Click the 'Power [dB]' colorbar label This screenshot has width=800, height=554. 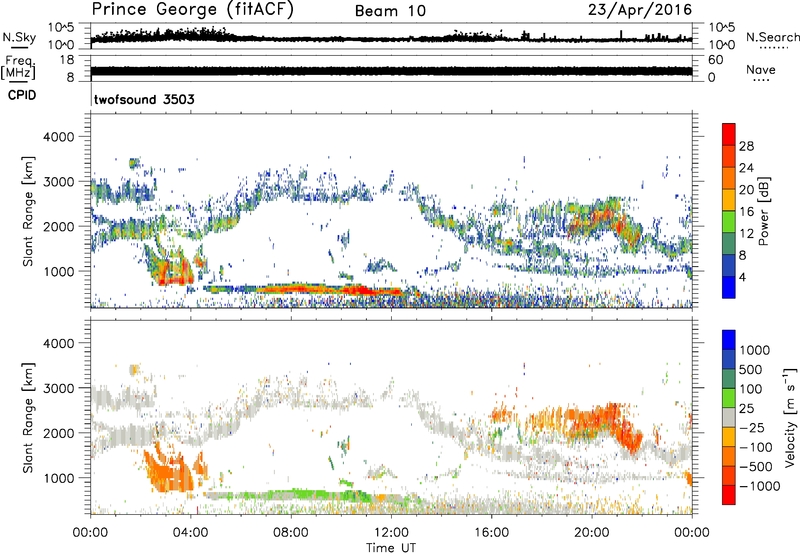763,211
